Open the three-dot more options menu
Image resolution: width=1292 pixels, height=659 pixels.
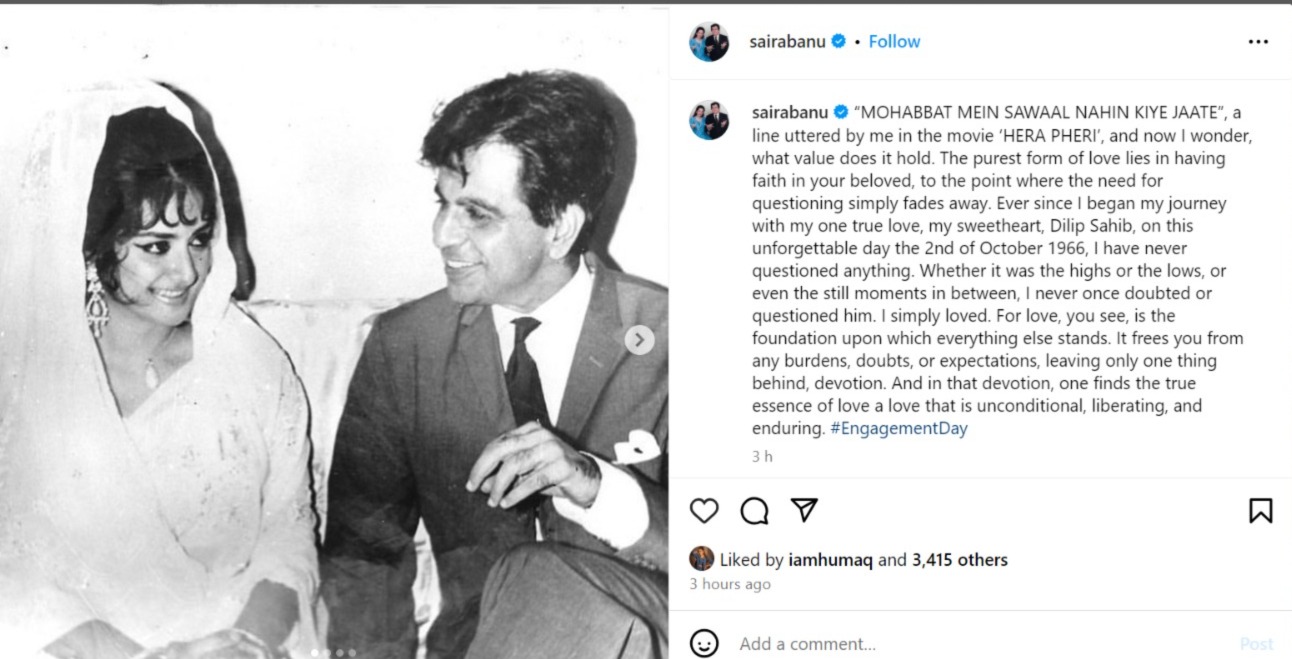click(x=1258, y=42)
